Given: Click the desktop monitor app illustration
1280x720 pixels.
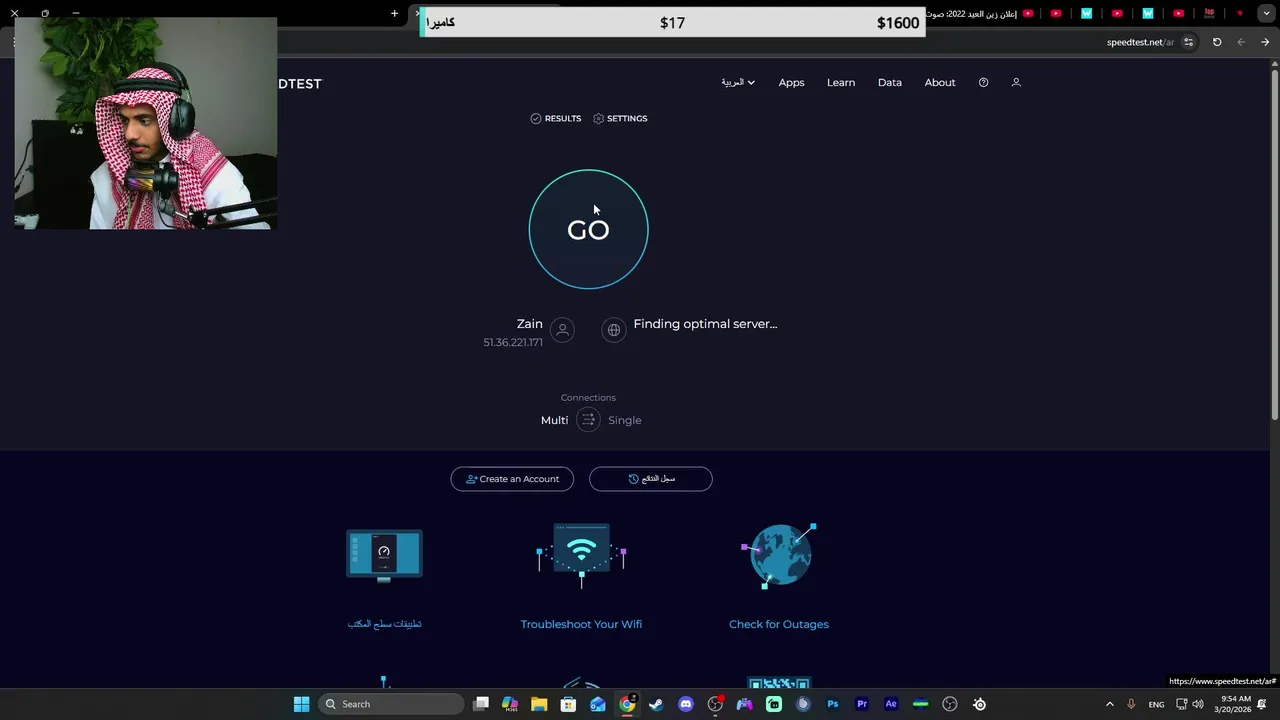Looking at the screenshot, I should (384, 555).
